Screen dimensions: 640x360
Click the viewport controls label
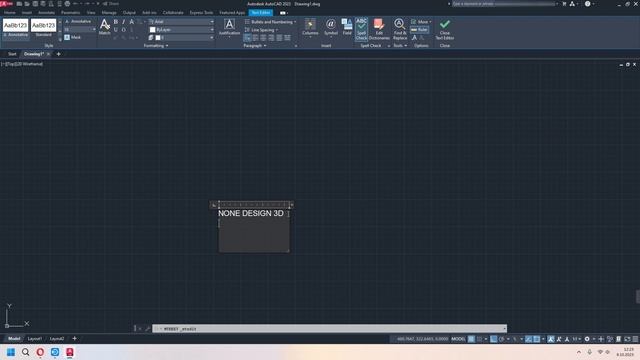(22, 64)
